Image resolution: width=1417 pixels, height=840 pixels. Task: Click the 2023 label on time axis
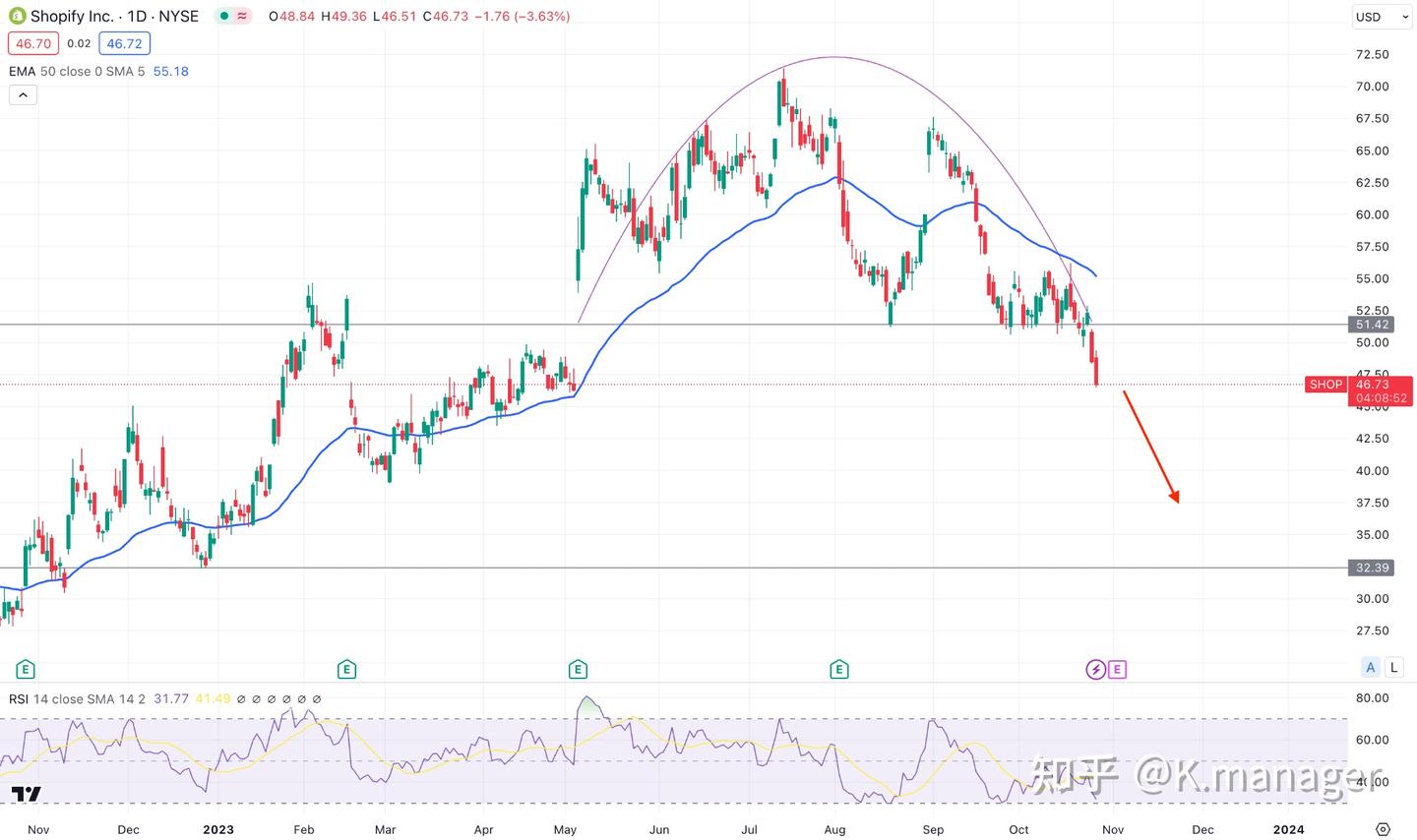[x=218, y=829]
